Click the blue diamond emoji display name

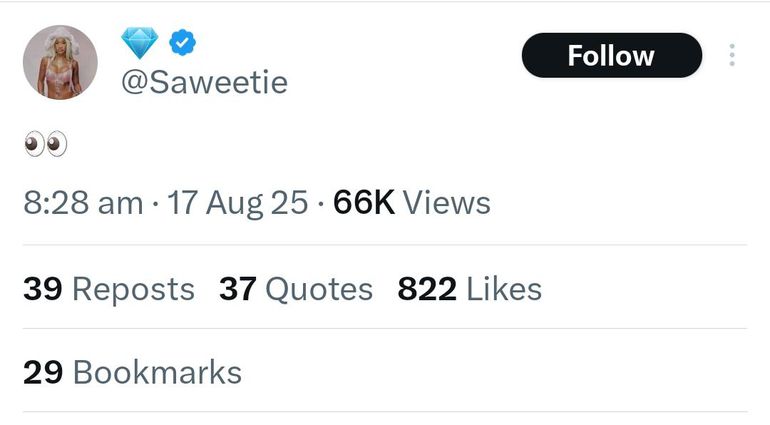(x=140, y=43)
